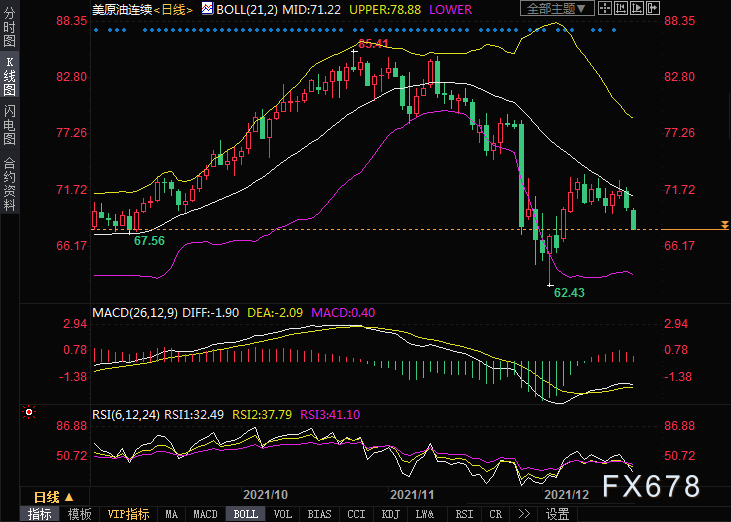Select the BIAS indicator button
Viewport: 731px width, 522px height.
(x=319, y=514)
